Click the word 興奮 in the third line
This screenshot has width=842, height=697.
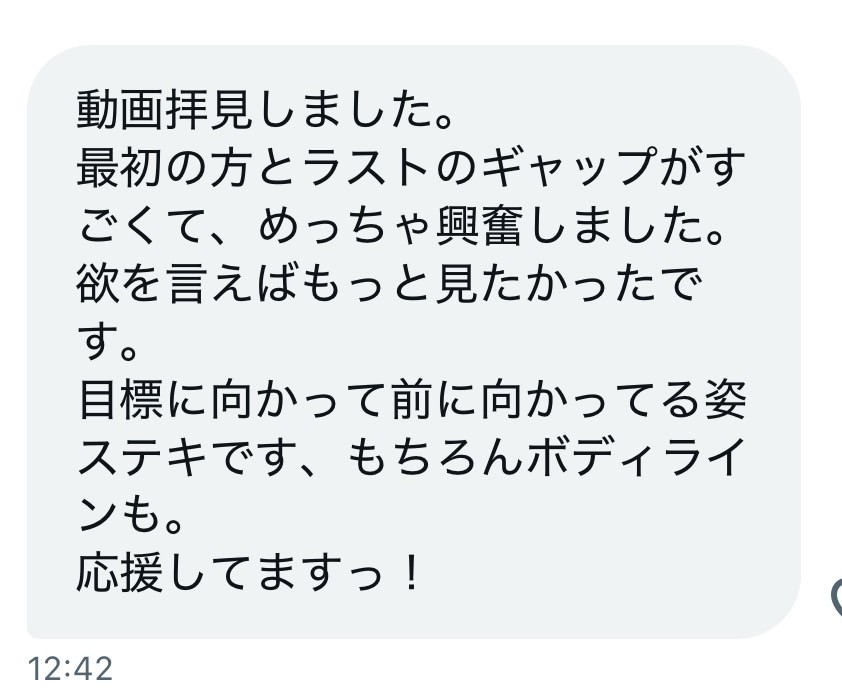tap(479, 226)
